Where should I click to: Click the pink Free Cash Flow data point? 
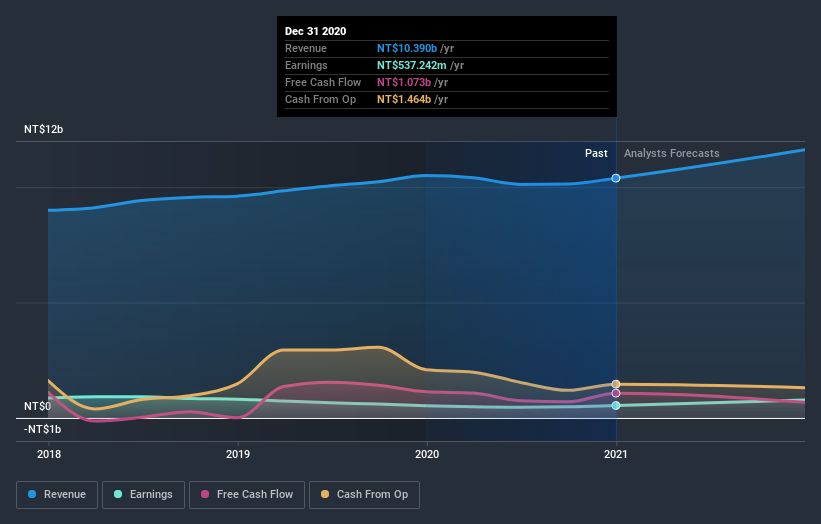[616, 393]
